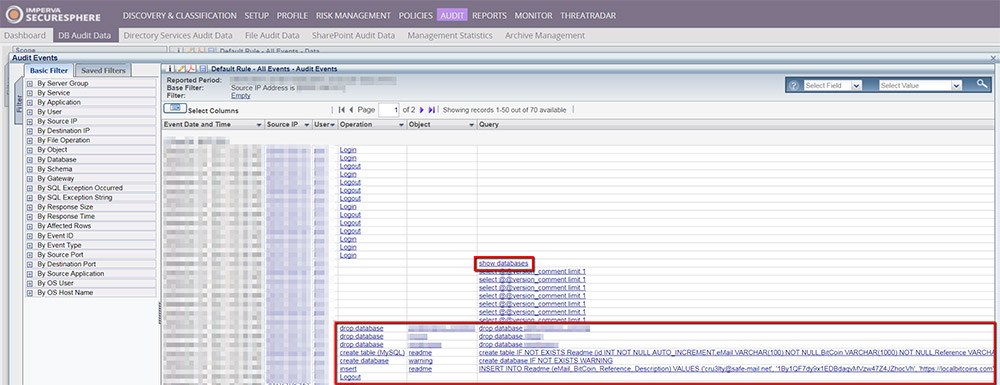Viewport: 1000px width, 385px height.
Task: Click the Select Columns icon button
Action: point(174,109)
